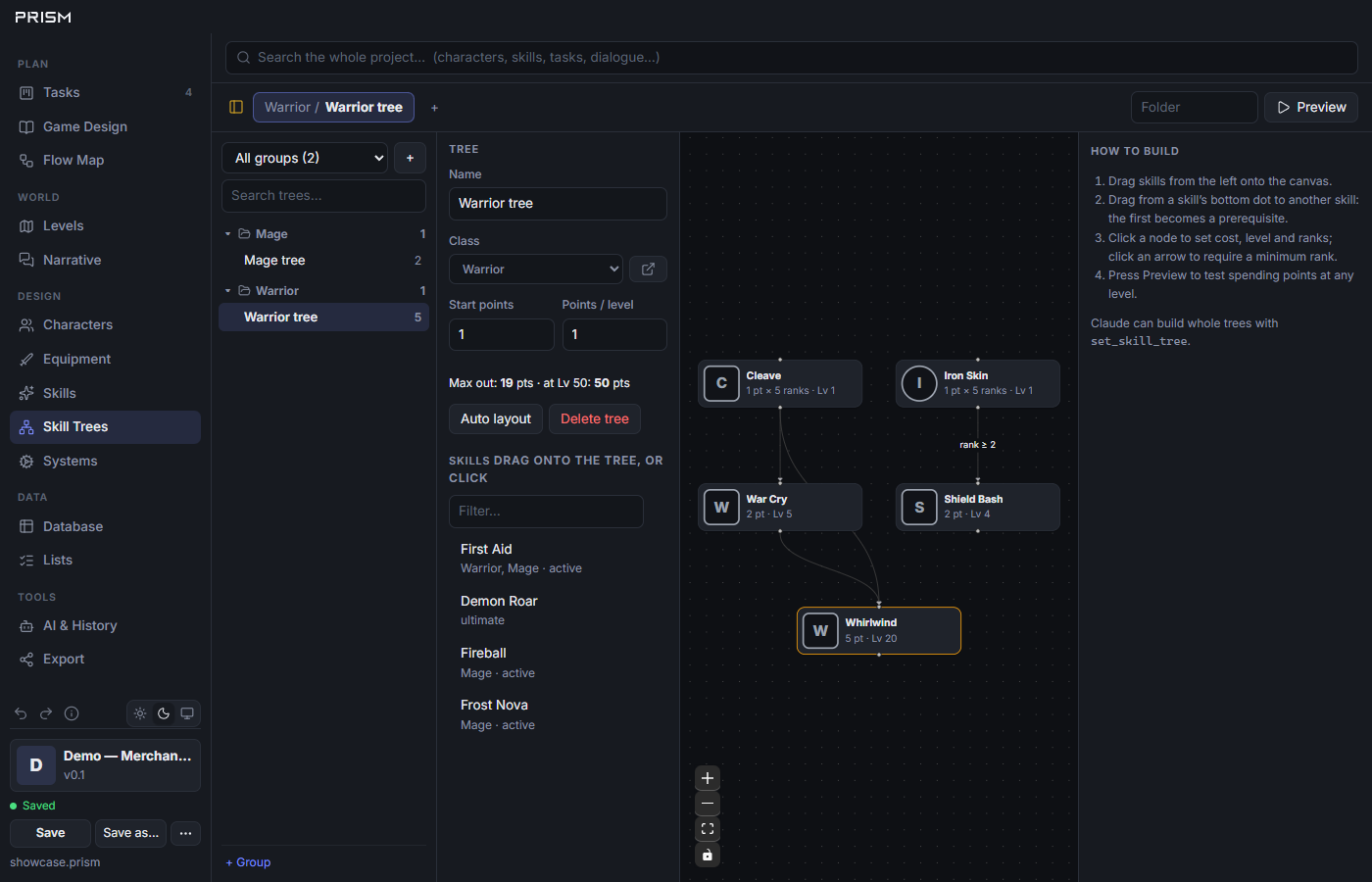Undo the last action
Viewport: 1372px width, 882px height.
[x=21, y=713]
